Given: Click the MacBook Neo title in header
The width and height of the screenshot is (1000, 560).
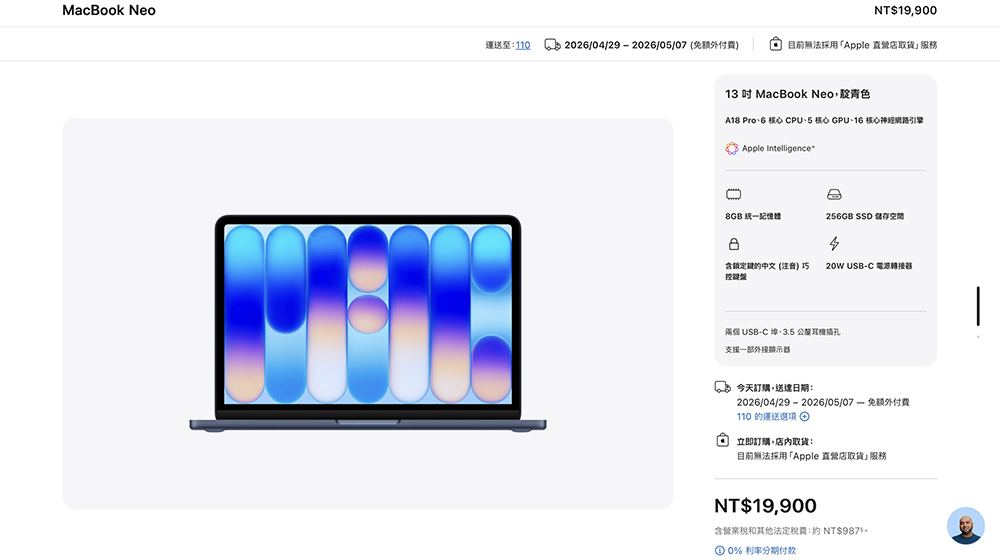Looking at the screenshot, I should [x=109, y=10].
